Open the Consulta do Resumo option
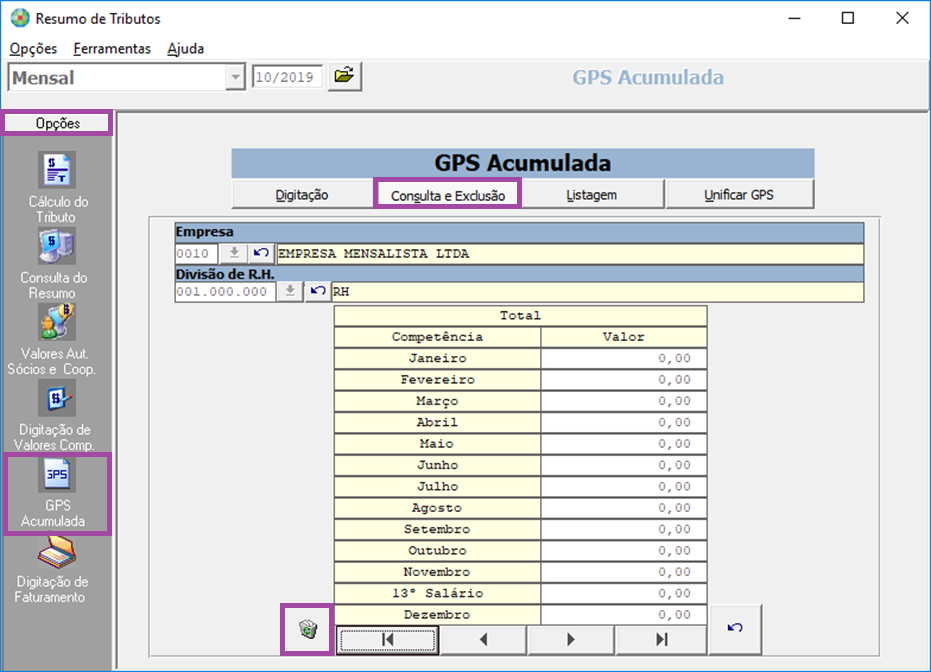This screenshot has height=672, width=931. [57, 264]
